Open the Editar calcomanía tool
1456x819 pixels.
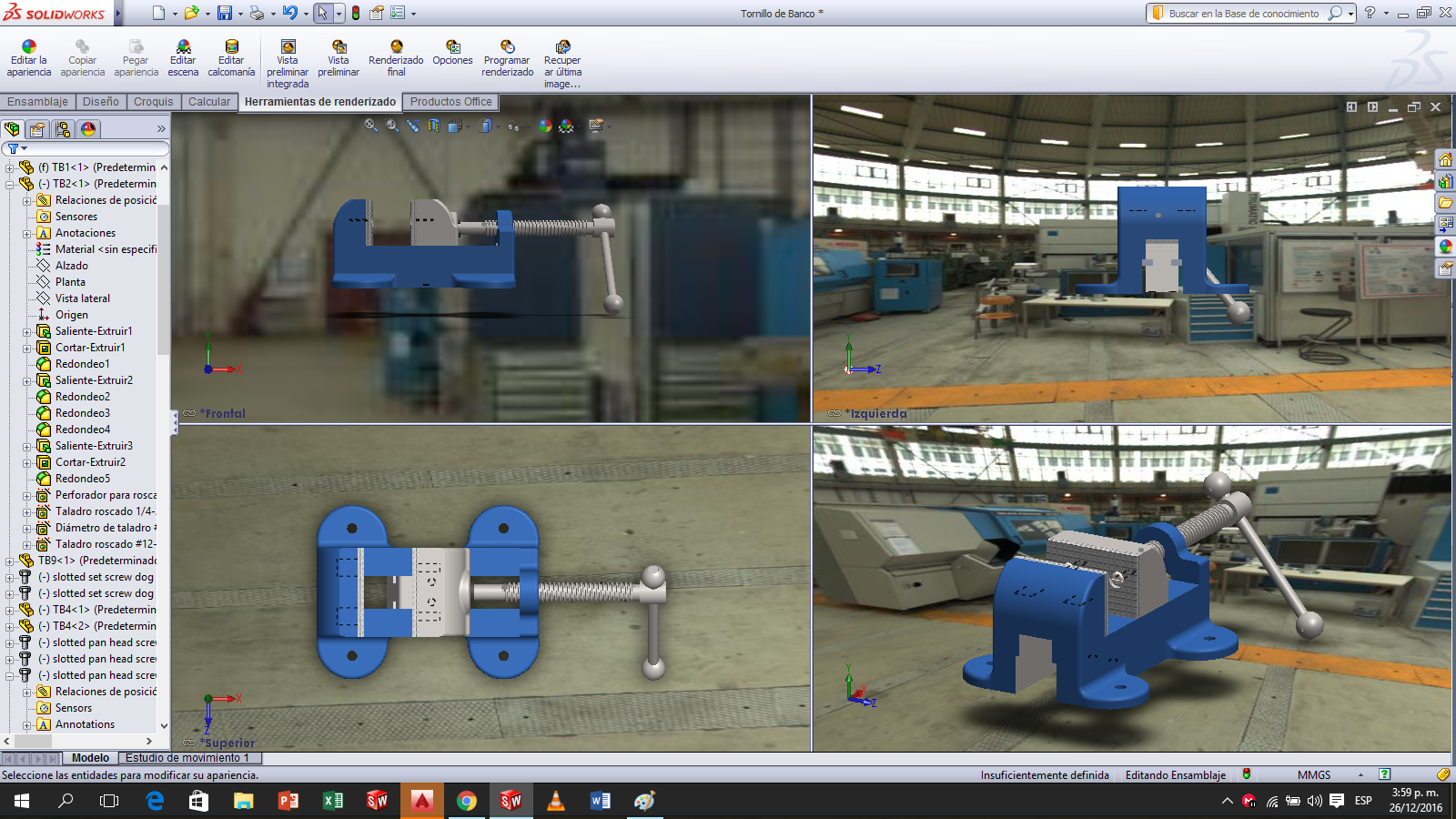coord(231,58)
